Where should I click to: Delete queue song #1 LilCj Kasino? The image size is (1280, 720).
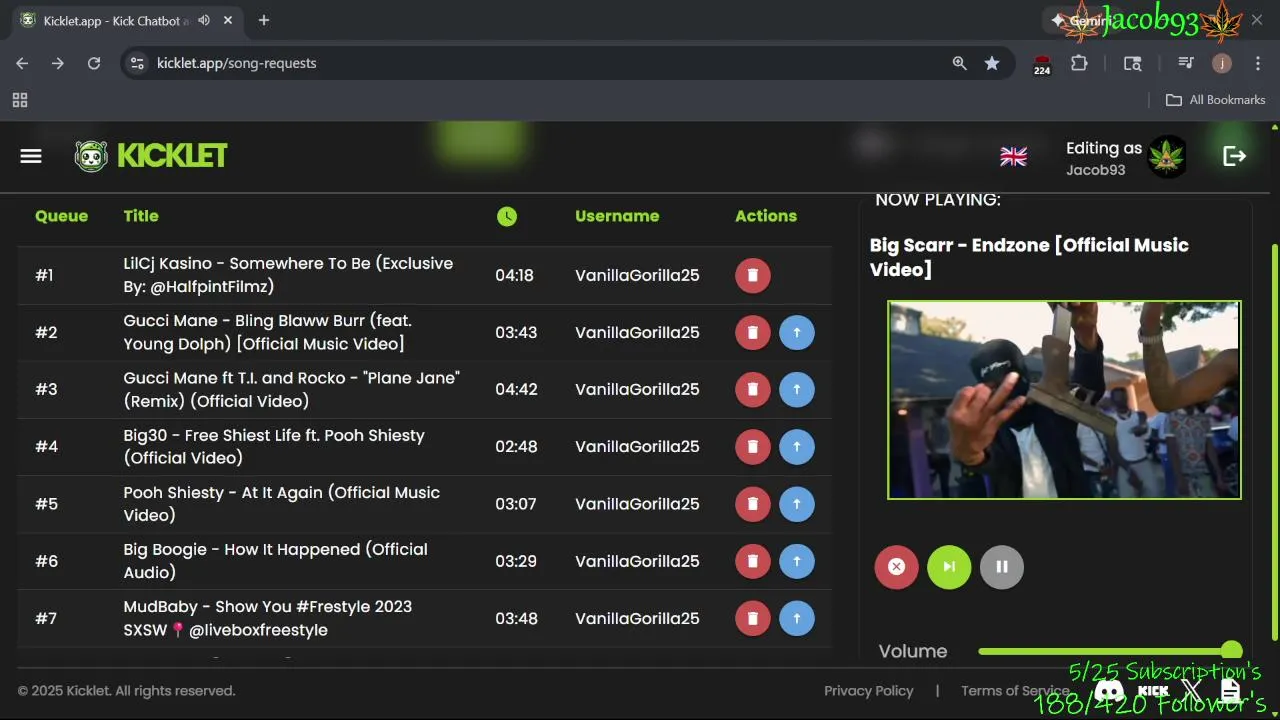[x=753, y=275]
